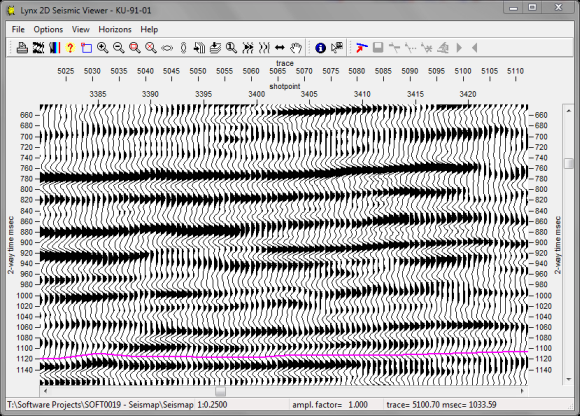Click the horizontal scrollbar right arrow
The height and width of the screenshot is (416, 580).
pos(522,391)
